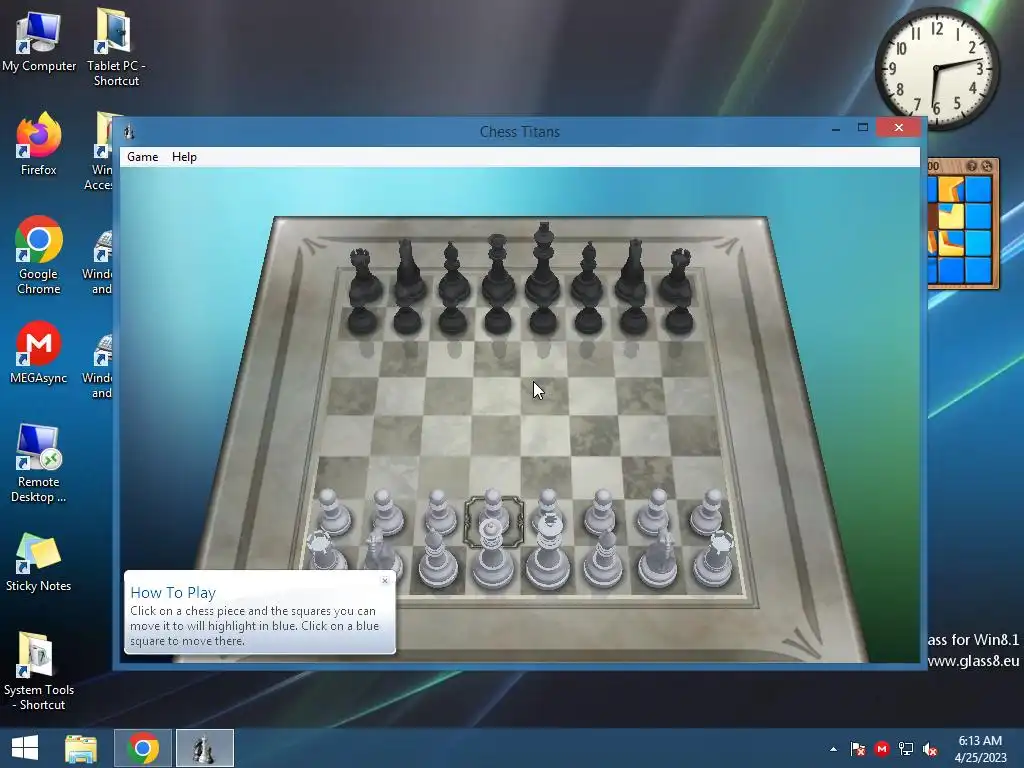Select the white bishop next to the queen
This screenshot has width=1024, height=768.
point(437,559)
